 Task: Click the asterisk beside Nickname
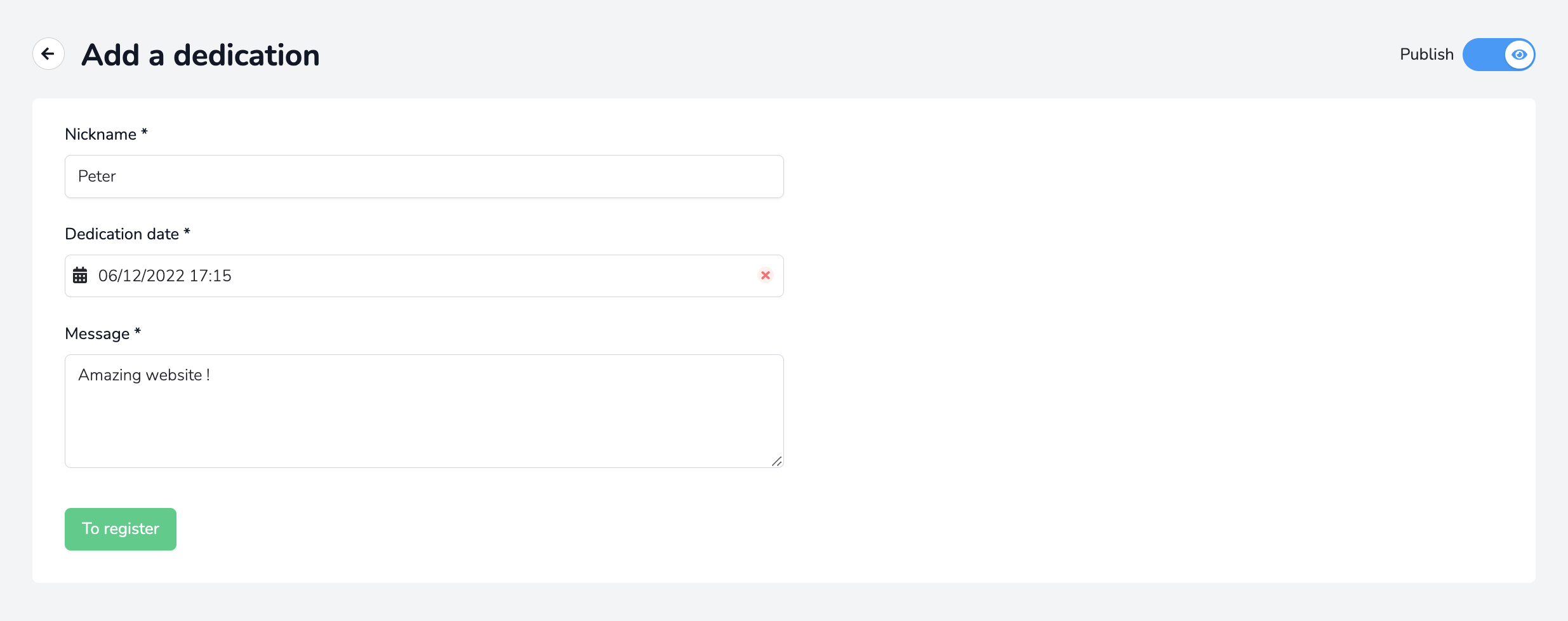[x=144, y=133]
